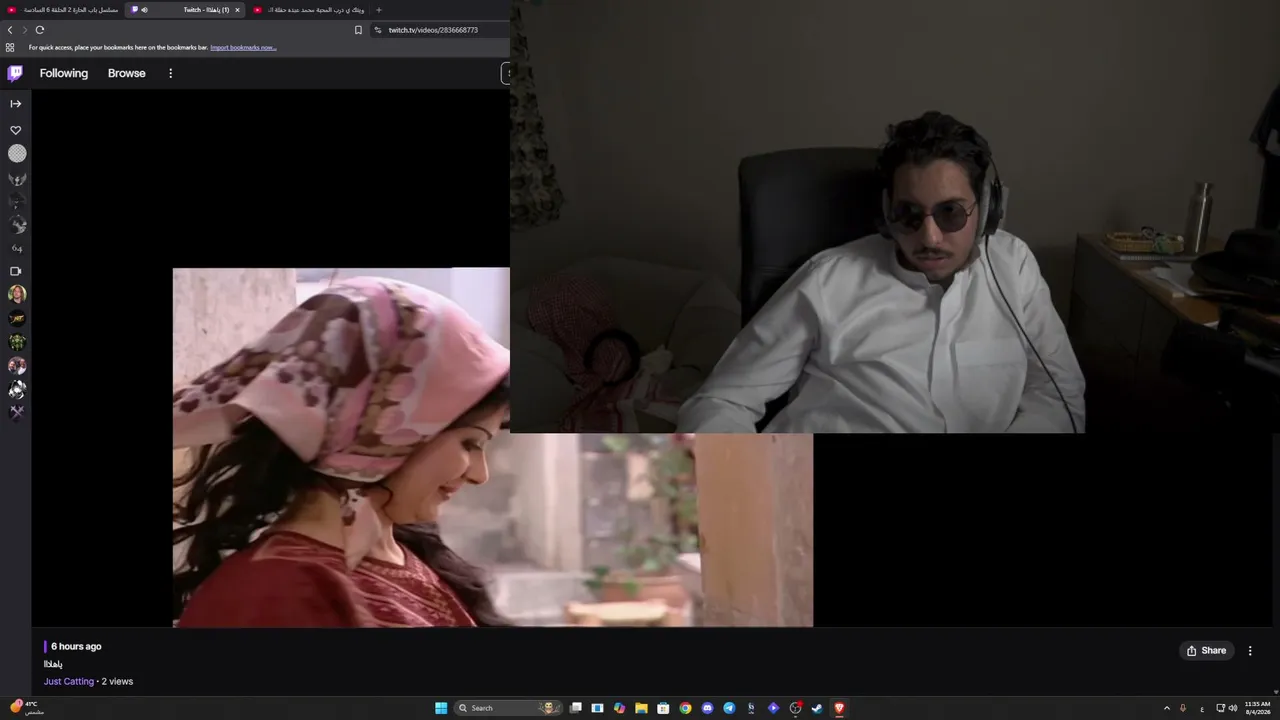
Task: Switch to the first YouTube tab
Action: click(x=63, y=10)
